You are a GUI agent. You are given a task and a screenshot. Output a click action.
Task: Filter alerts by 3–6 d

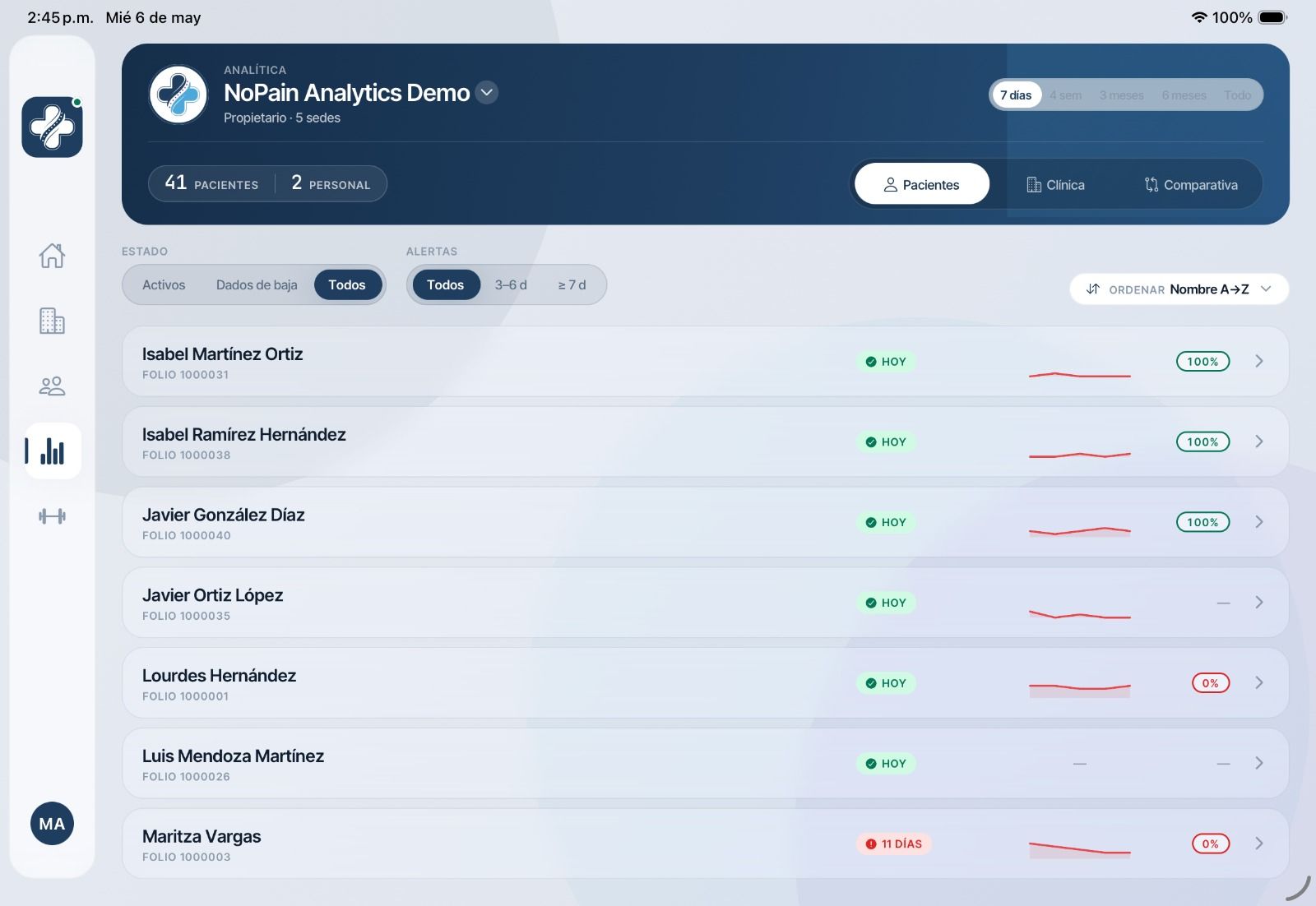click(511, 285)
